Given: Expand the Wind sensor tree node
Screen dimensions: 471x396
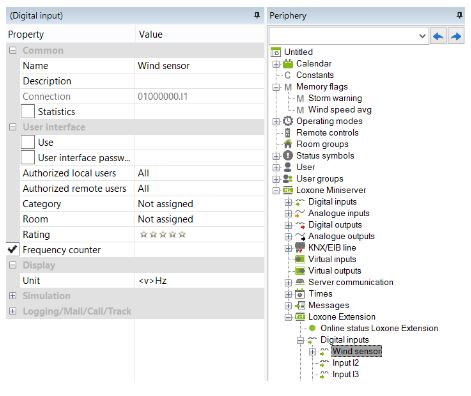Looking at the screenshot, I should 312,352.
